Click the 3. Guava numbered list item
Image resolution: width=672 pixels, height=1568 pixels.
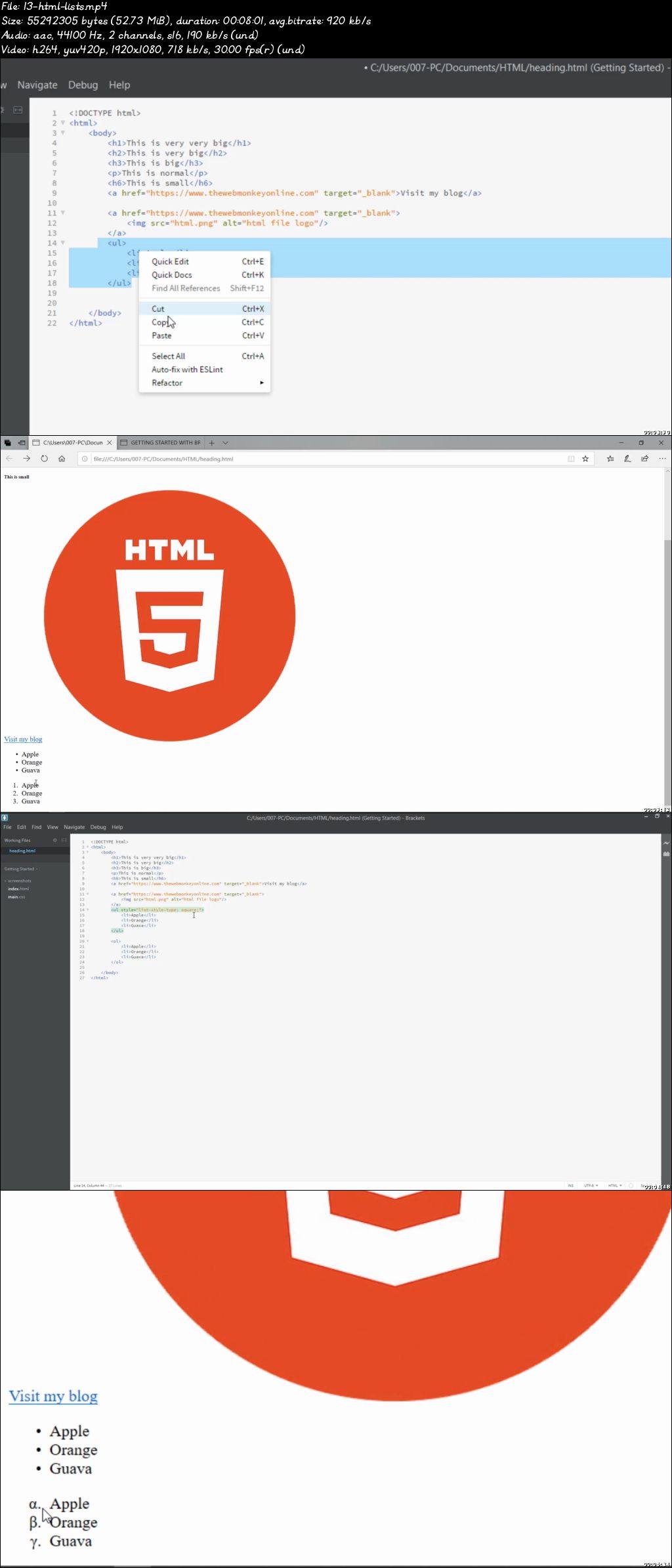coord(26,801)
